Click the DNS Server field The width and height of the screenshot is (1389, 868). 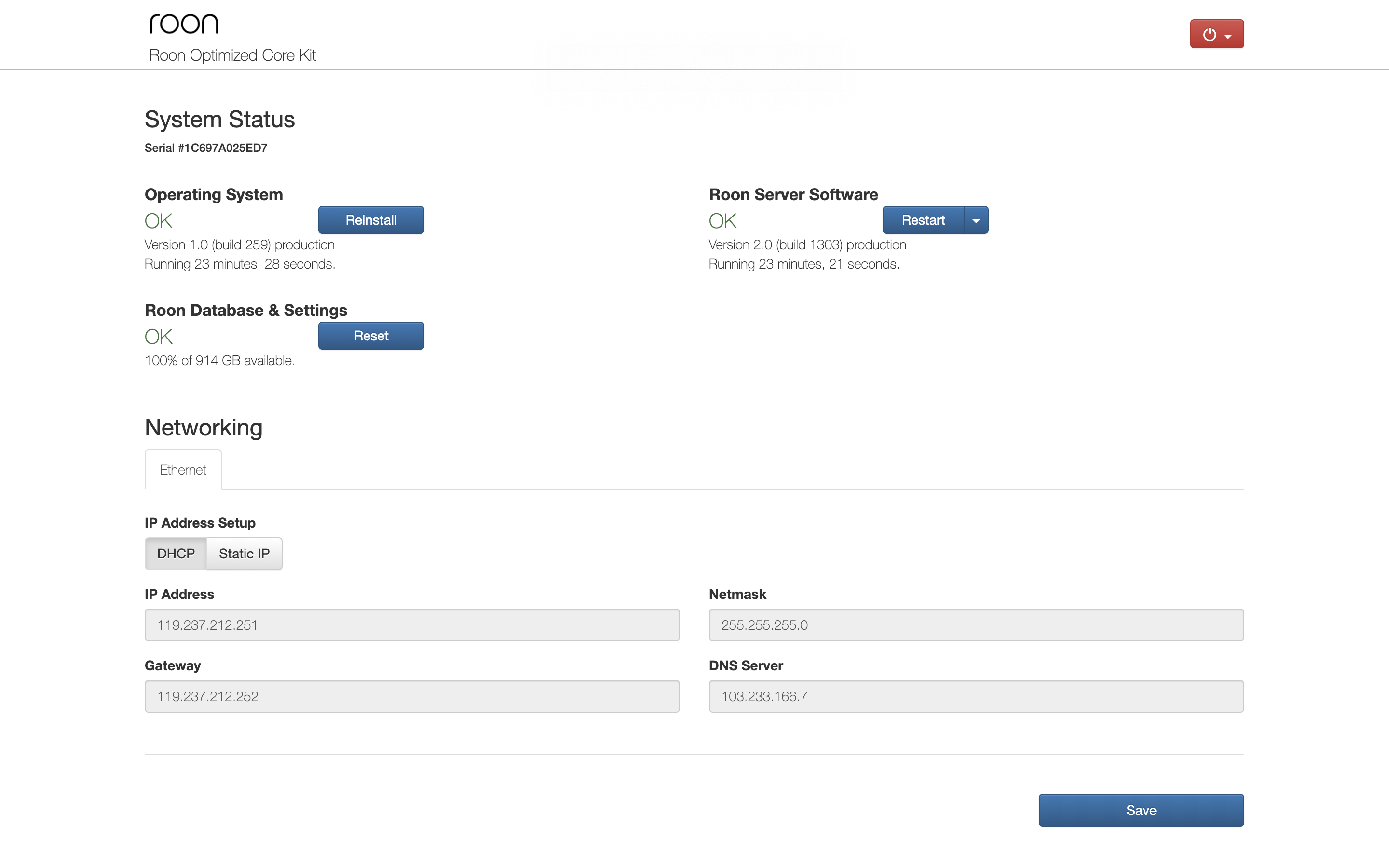tap(976, 696)
